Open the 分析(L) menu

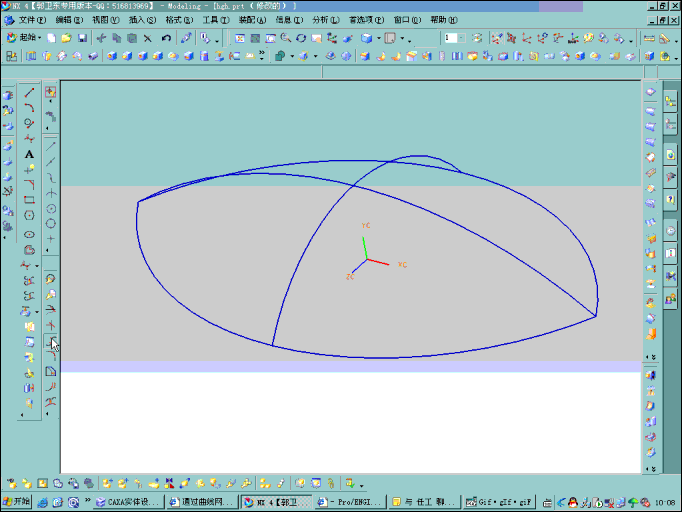point(326,20)
